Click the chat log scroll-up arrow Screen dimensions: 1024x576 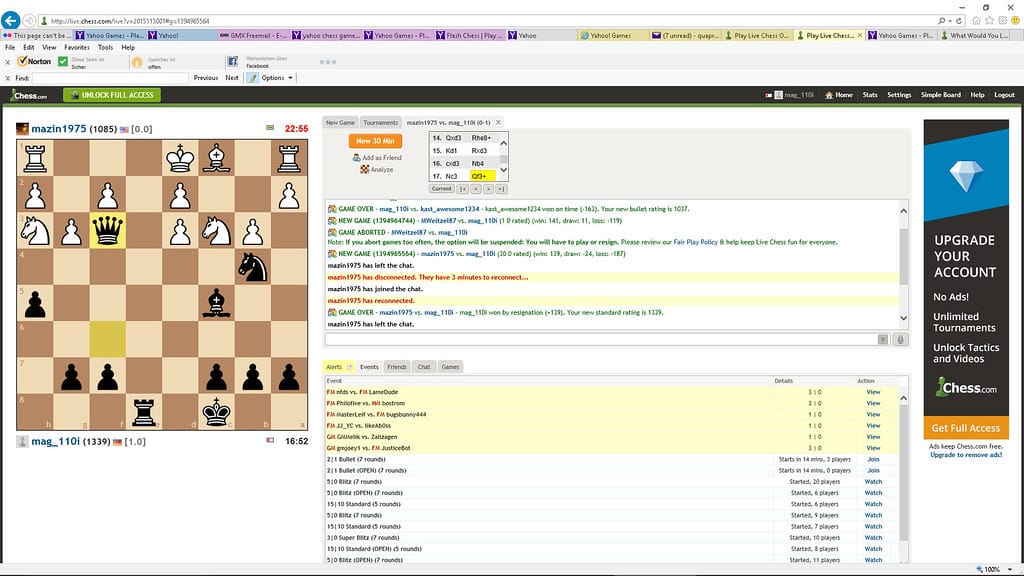click(903, 211)
